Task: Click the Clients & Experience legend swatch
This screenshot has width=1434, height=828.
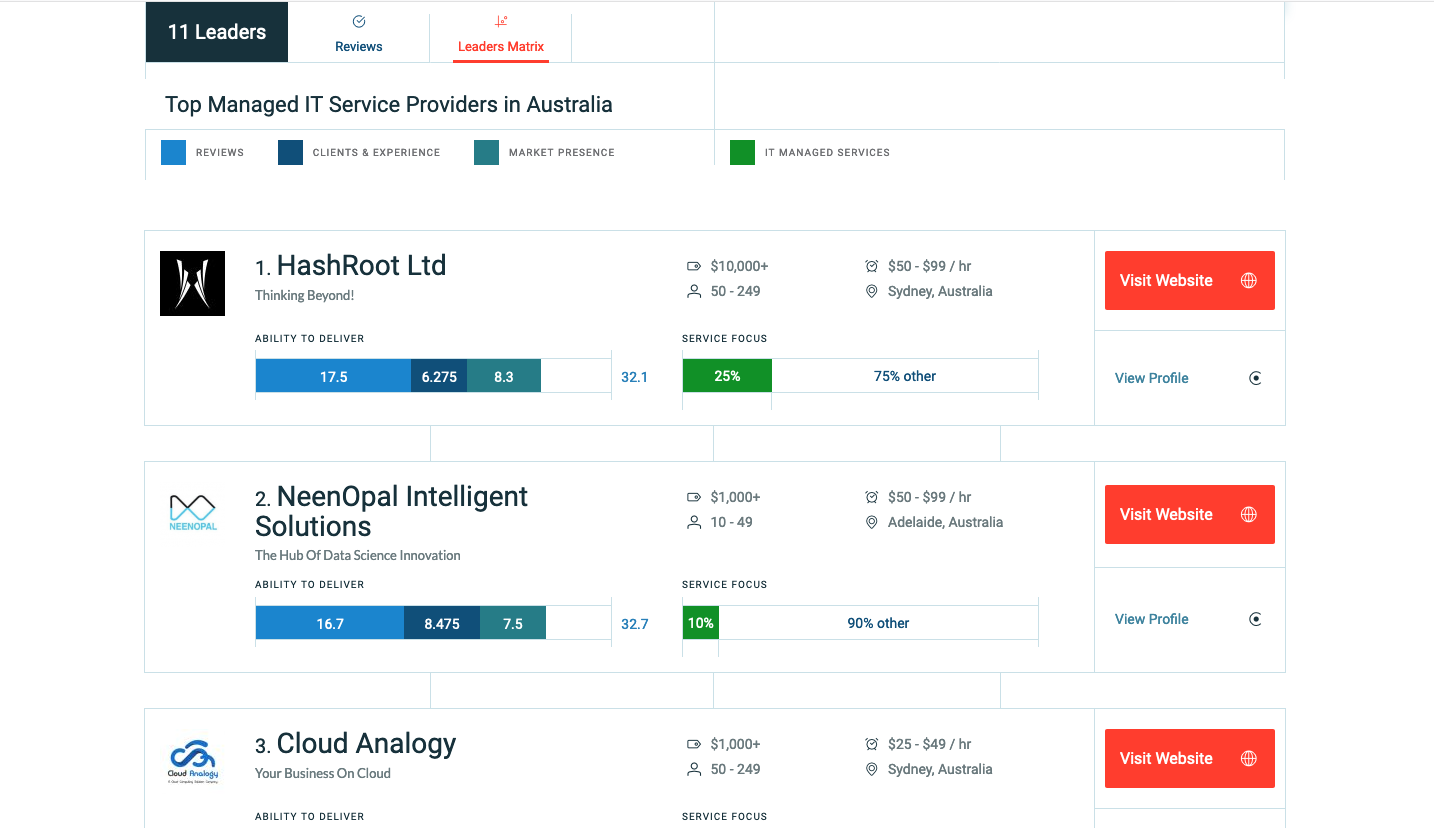Action: point(290,152)
